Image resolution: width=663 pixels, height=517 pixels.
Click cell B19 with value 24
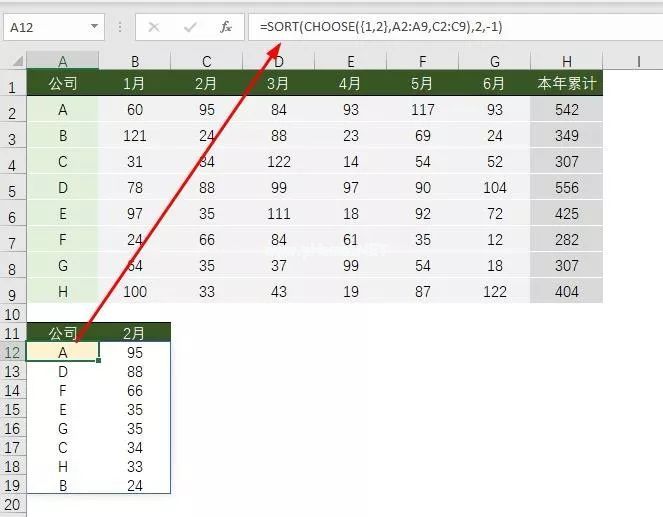coord(134,485)
